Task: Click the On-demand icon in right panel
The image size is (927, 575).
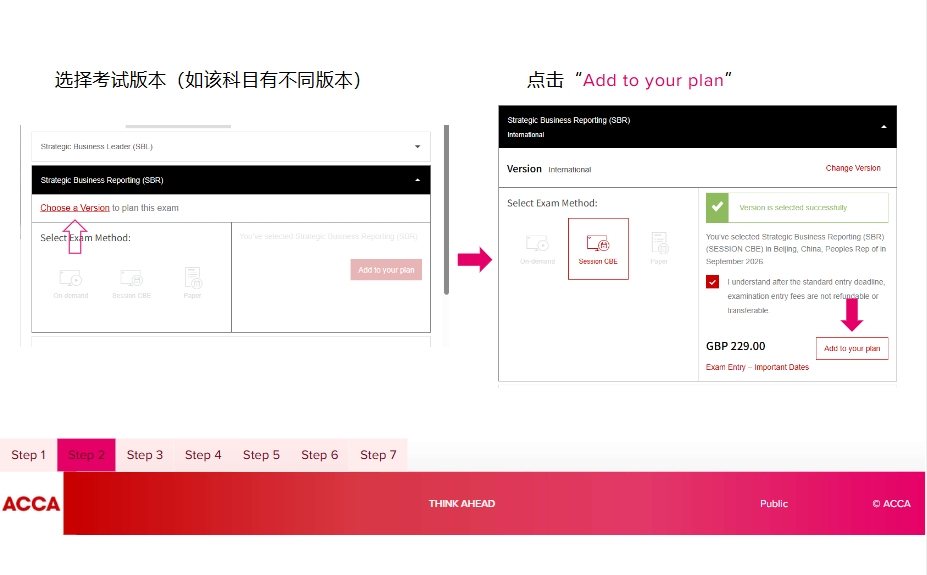Action: tap(537, 243)
